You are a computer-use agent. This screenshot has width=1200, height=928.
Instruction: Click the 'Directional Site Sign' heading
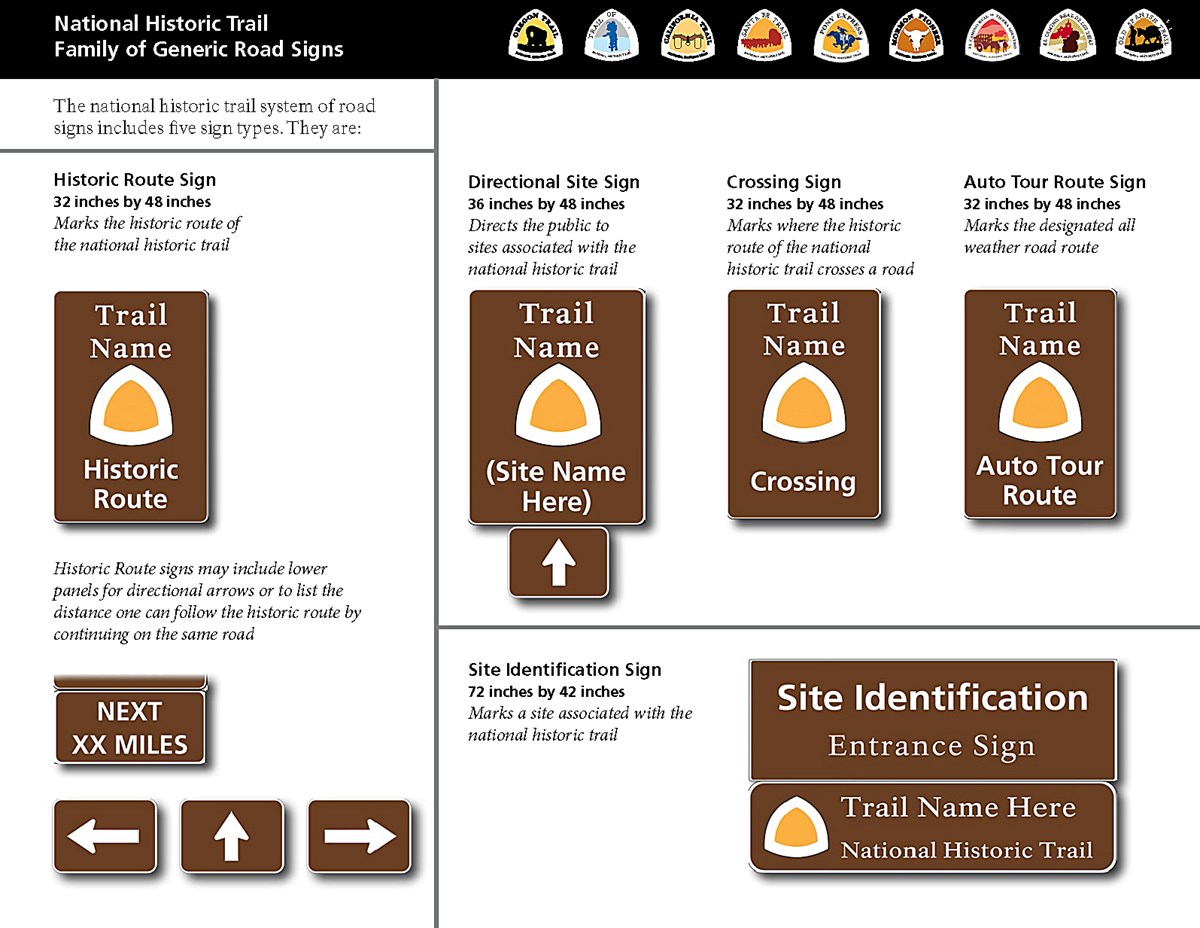[554, 182]
